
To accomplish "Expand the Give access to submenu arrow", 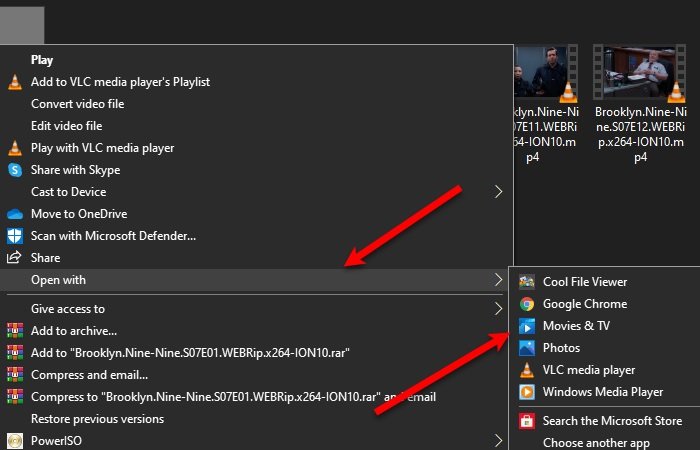I will pyautogui.click(x=498, y=308).
